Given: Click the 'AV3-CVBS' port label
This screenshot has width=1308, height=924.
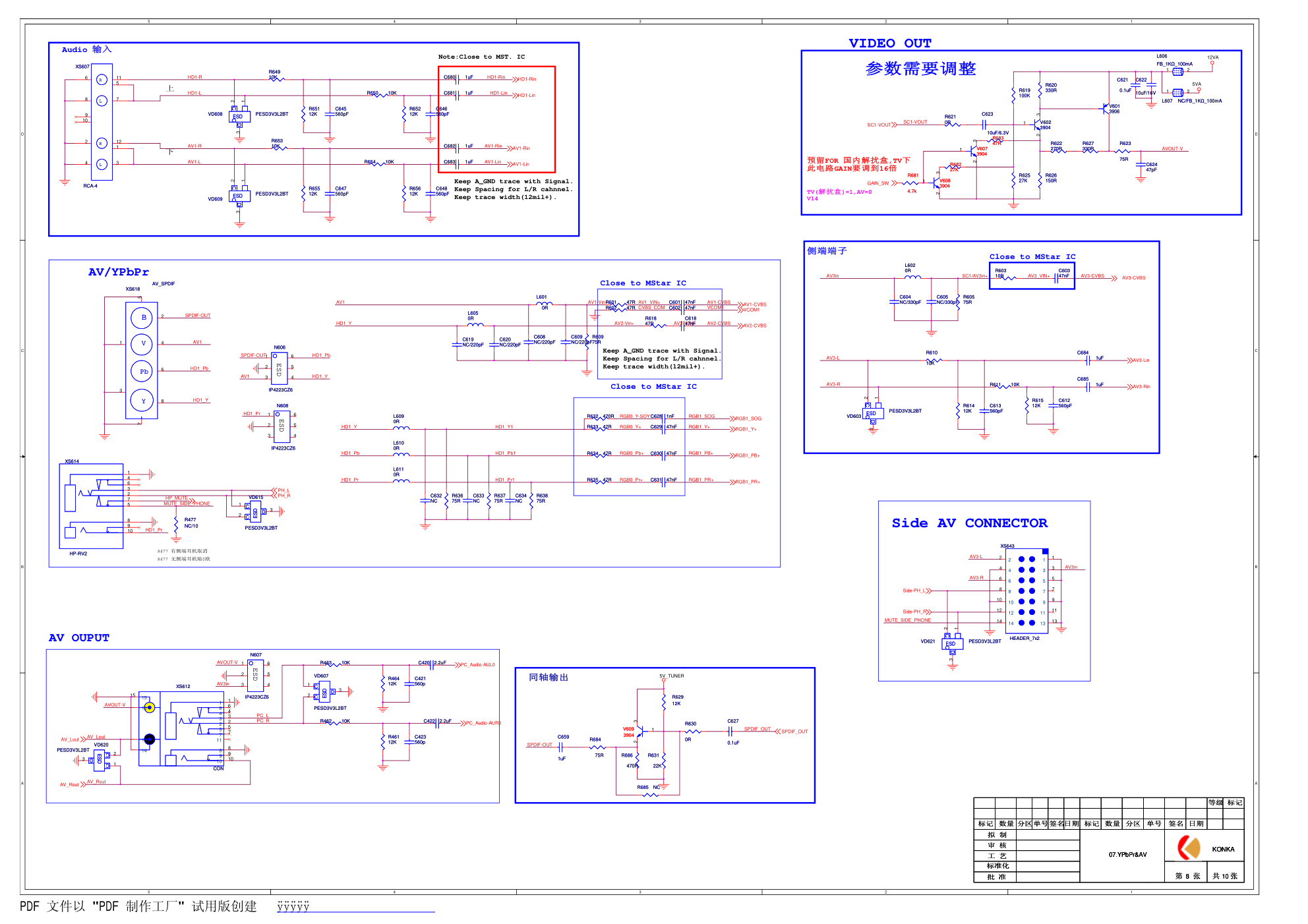Looking at the screenshot, I should (x=1134, y=278).
